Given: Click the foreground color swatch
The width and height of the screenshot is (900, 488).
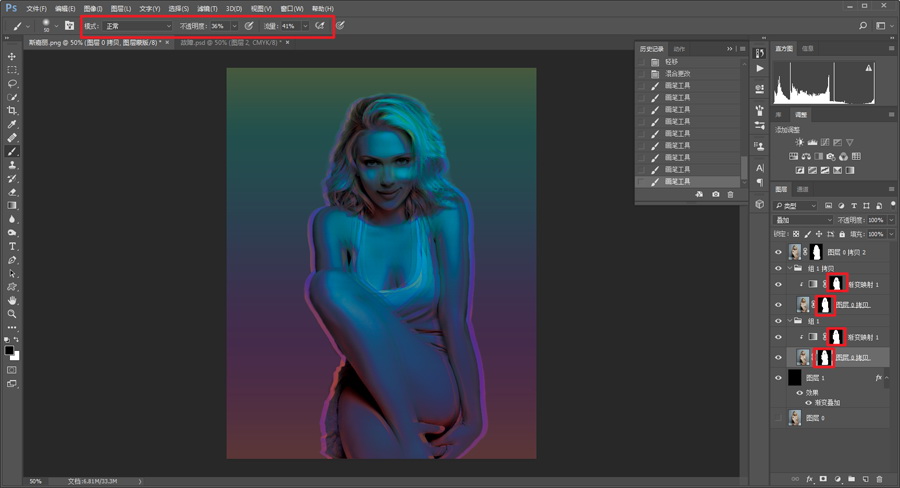Looking at the screenshot, I should click(x=9, y=350).
